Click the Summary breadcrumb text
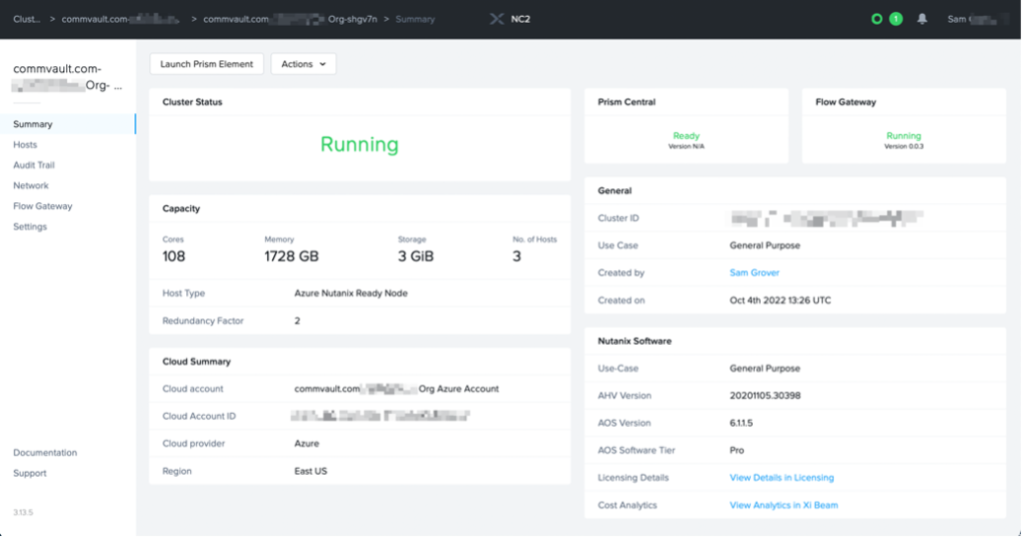Image resolution: width=1023 pixels, height=538 pixels. point(415,19)
